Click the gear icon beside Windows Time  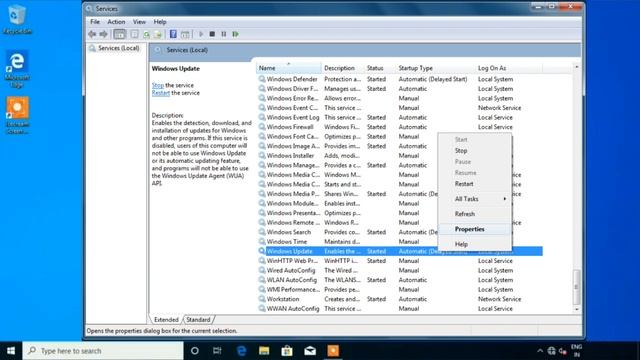(262, 242)
